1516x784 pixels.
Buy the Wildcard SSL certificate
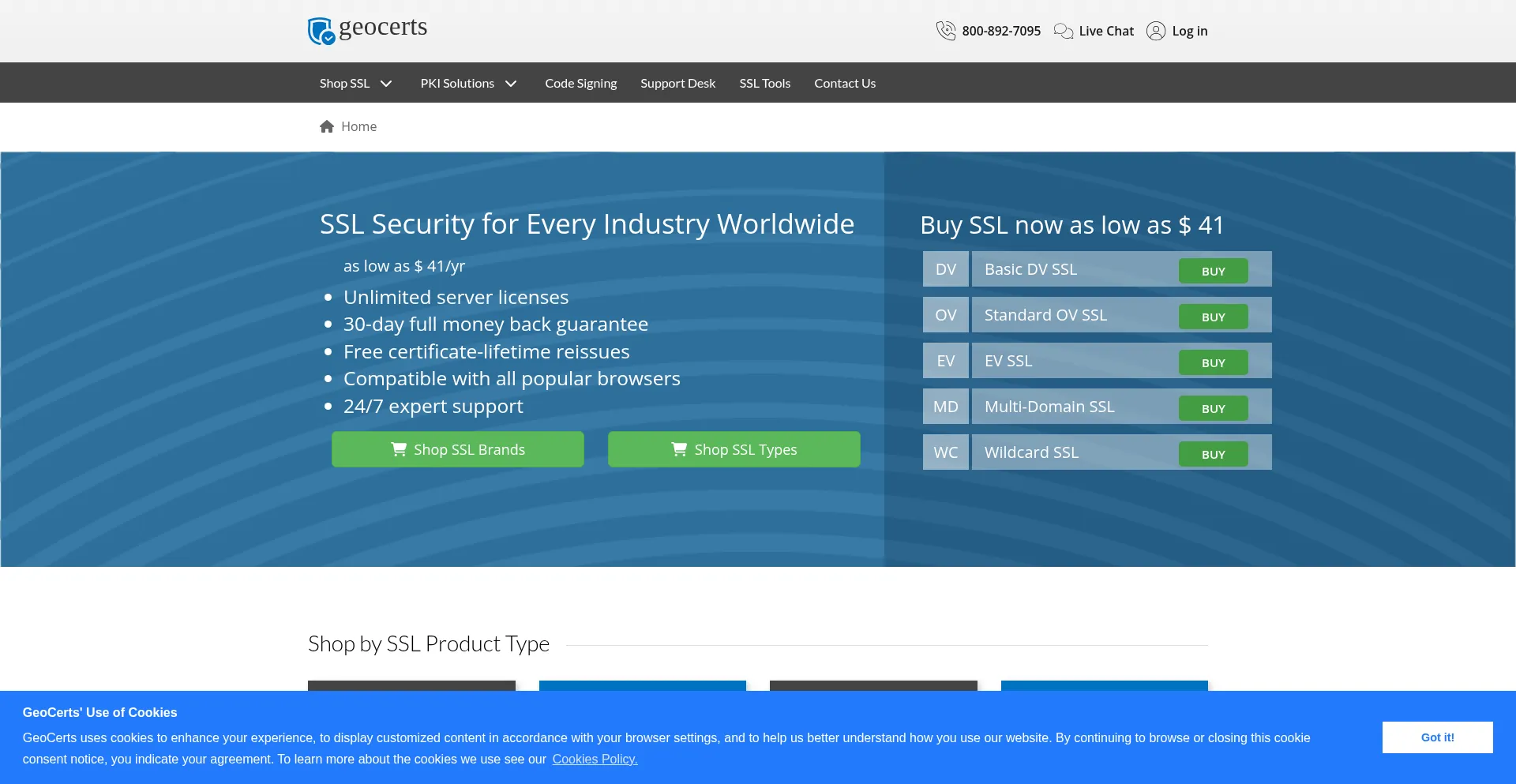coord(1213,454)
